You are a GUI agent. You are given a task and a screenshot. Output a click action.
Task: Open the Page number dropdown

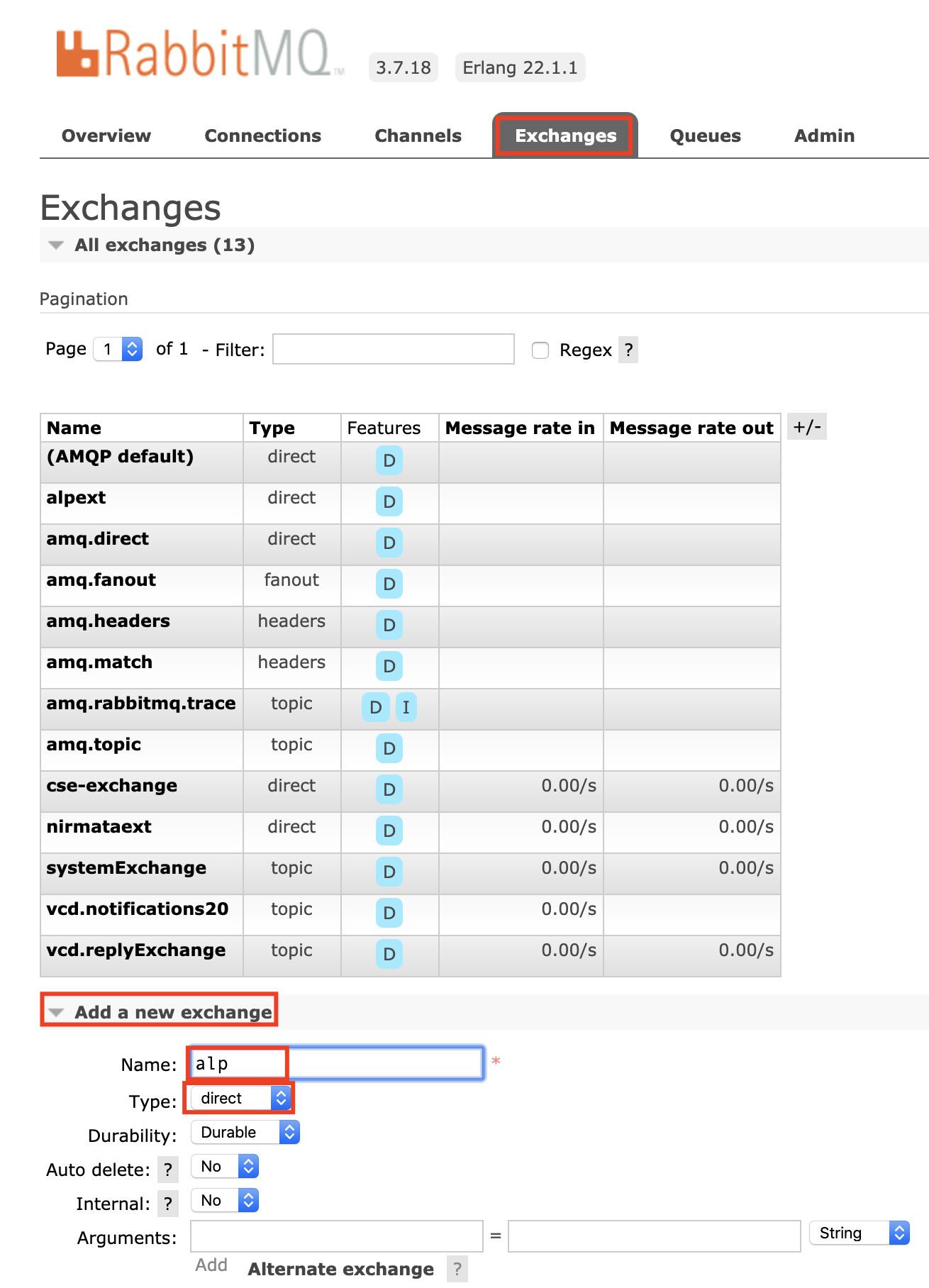[118, 349]
